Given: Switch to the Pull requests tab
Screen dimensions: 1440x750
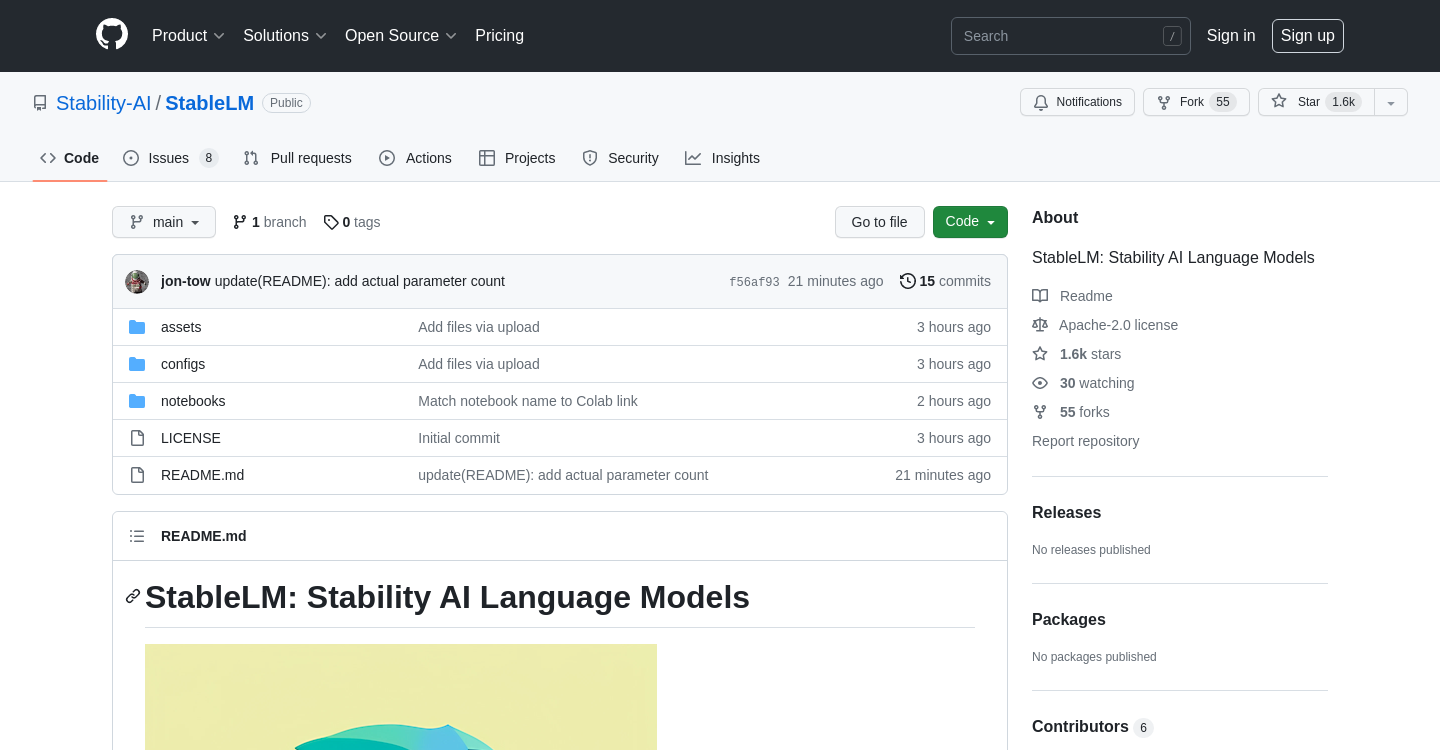Looking at the screenshot, I should pyautogui.click(x=297, y=158).
